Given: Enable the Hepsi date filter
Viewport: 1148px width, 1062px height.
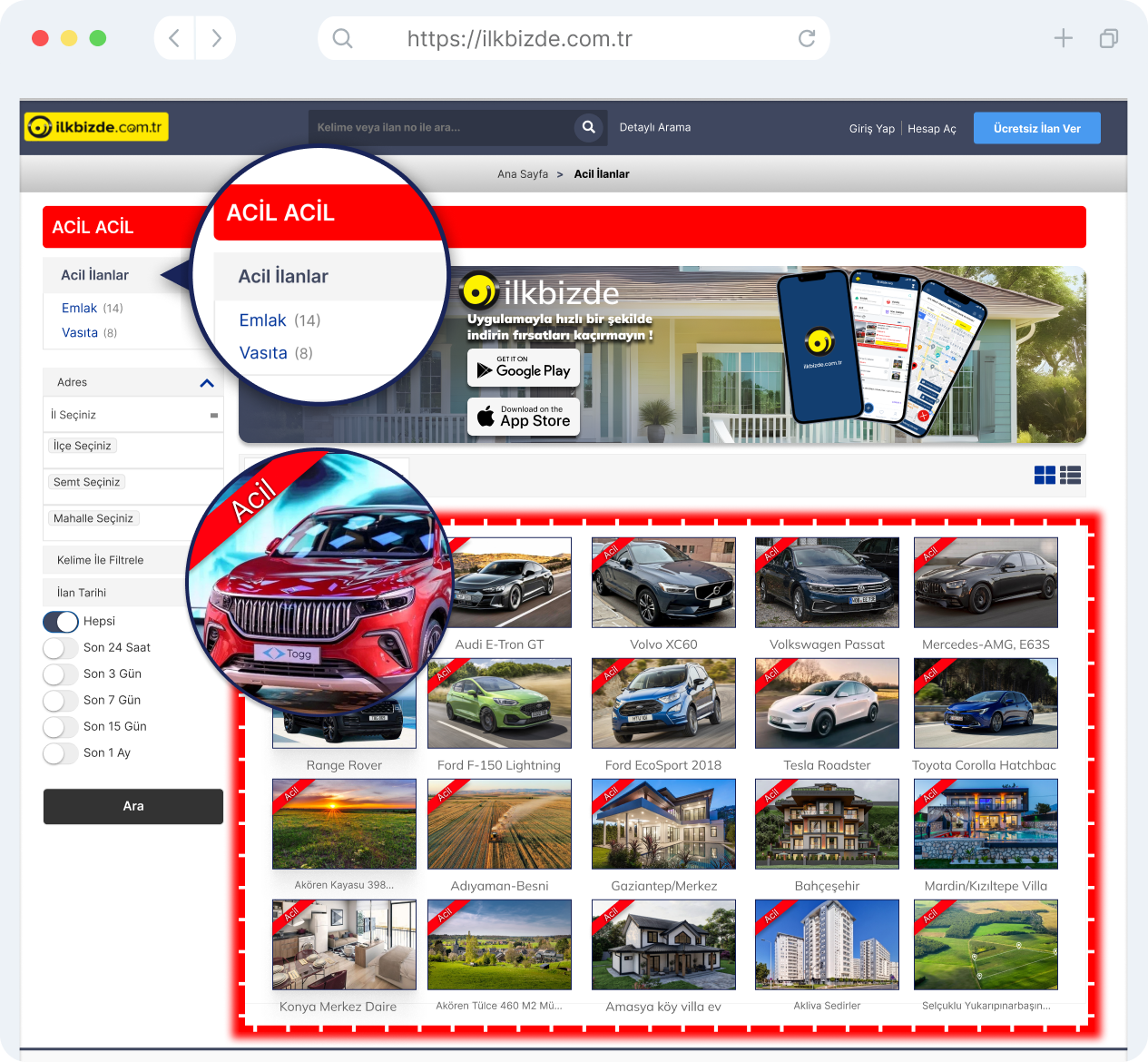Looking at the screenshot, I should click(x=61, y=622).
